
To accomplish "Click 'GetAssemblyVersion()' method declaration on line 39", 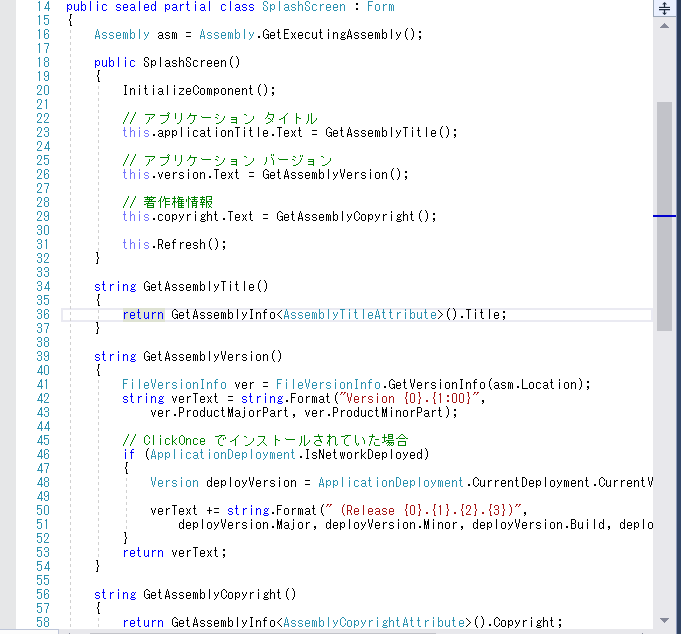I will click(213, 357).
